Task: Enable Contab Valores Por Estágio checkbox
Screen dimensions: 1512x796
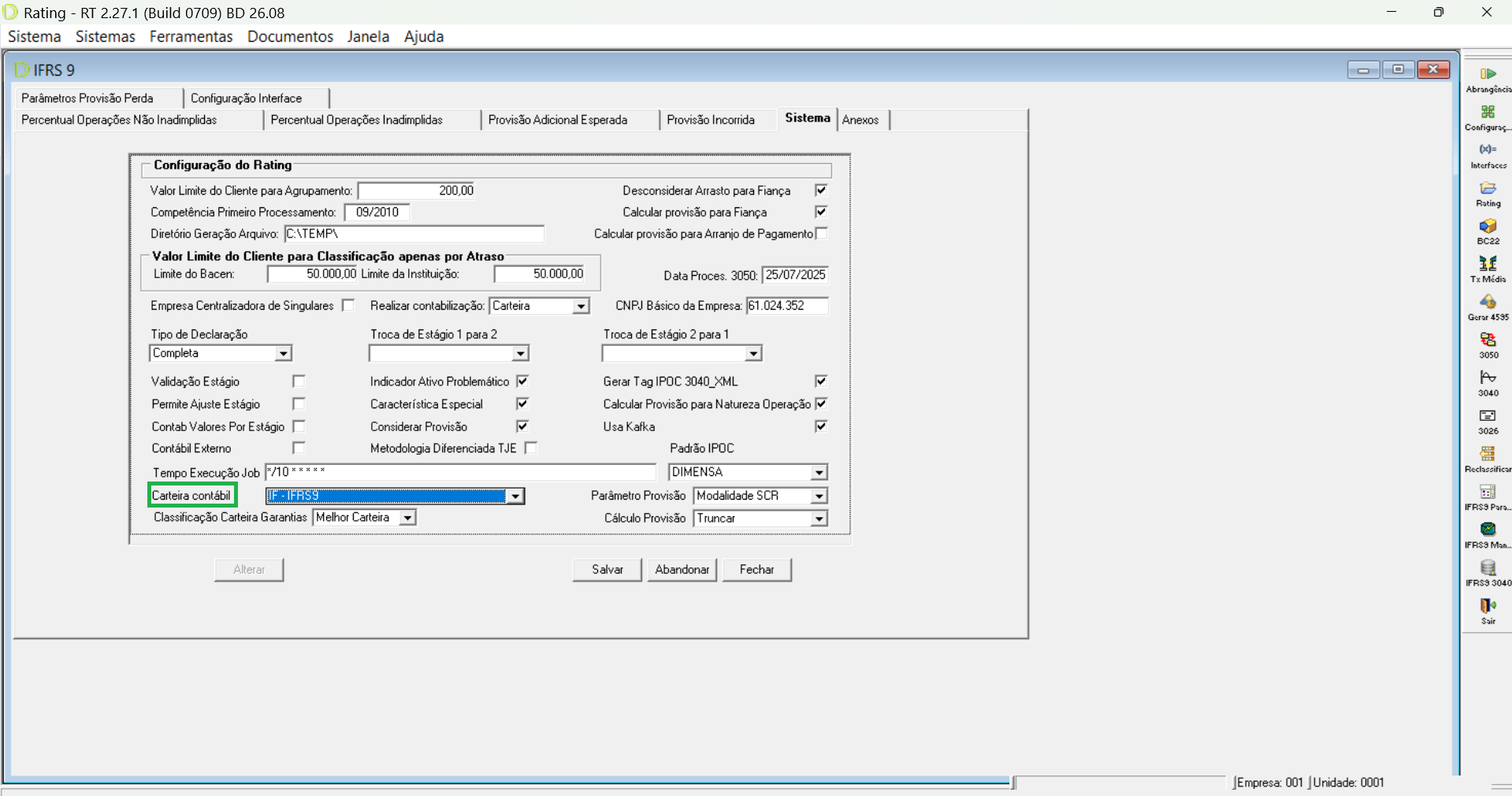Action: click(x=299, y=426)
